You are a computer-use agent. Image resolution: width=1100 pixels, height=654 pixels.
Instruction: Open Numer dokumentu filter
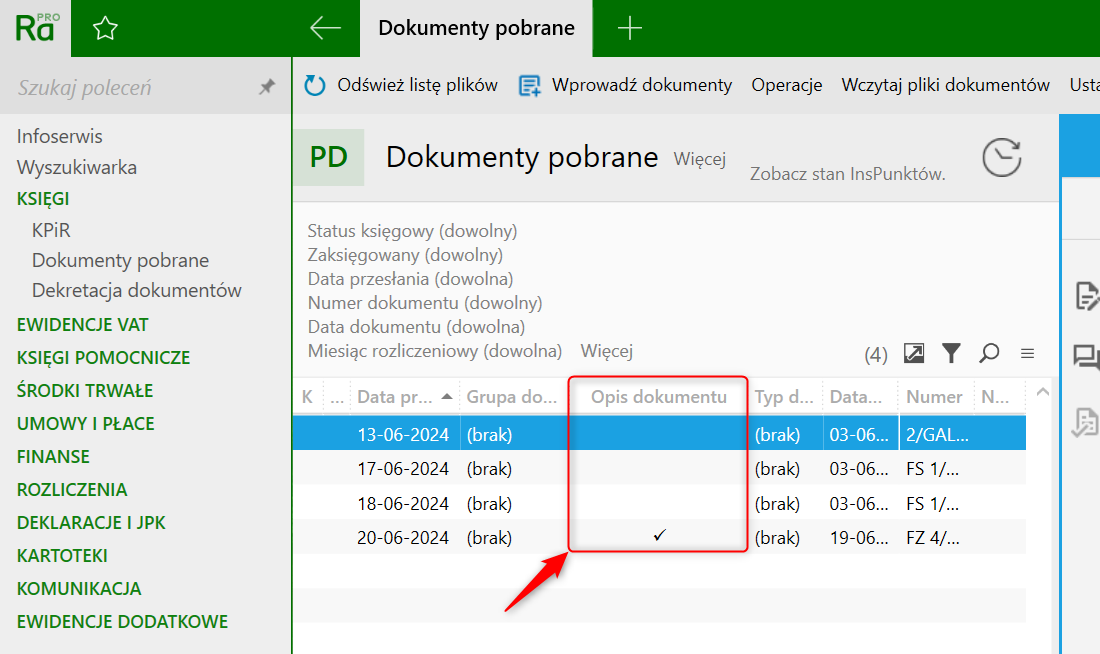tap(425, 302)
